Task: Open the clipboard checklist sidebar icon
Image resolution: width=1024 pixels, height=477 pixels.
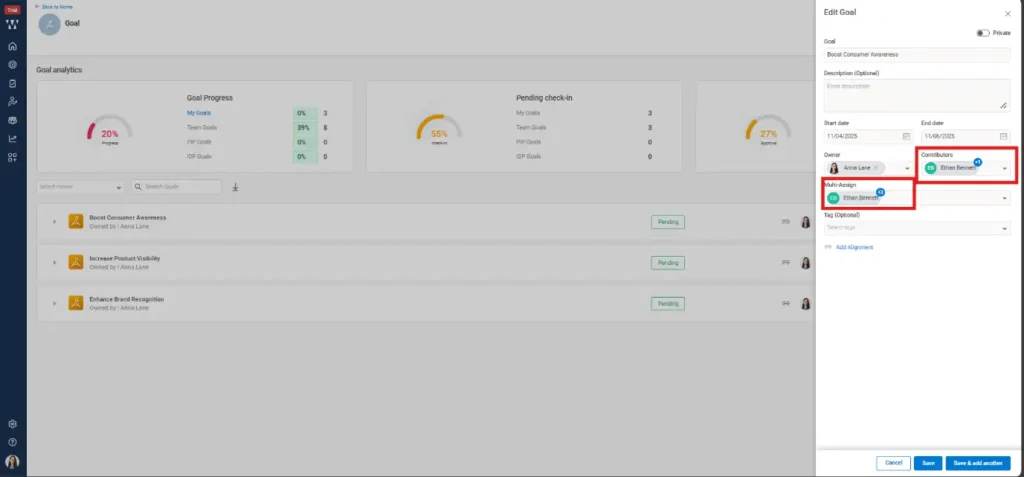Action: point(12,84)
